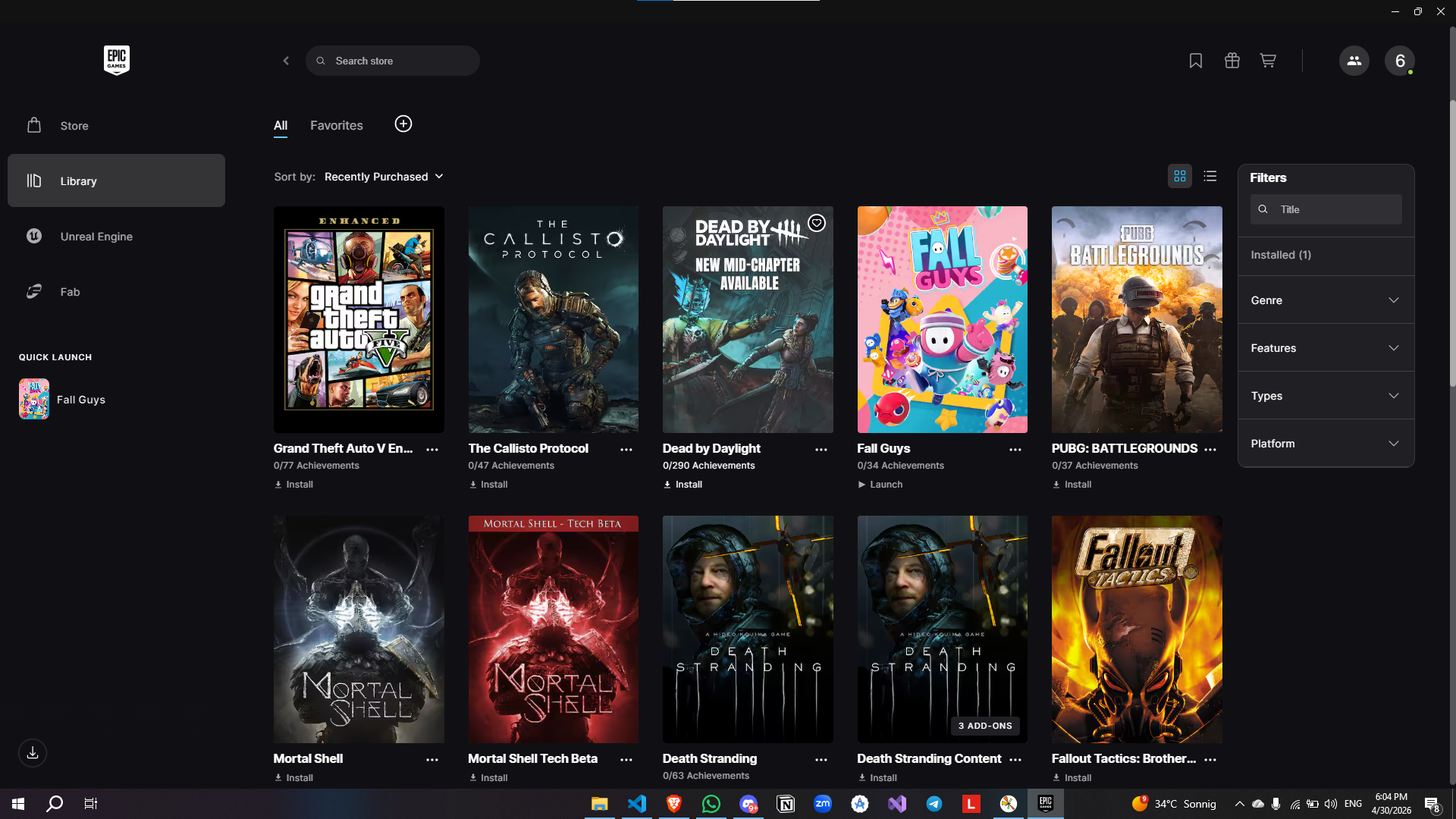Open WhatsApp from the taskbar

(x=711, y=804)
